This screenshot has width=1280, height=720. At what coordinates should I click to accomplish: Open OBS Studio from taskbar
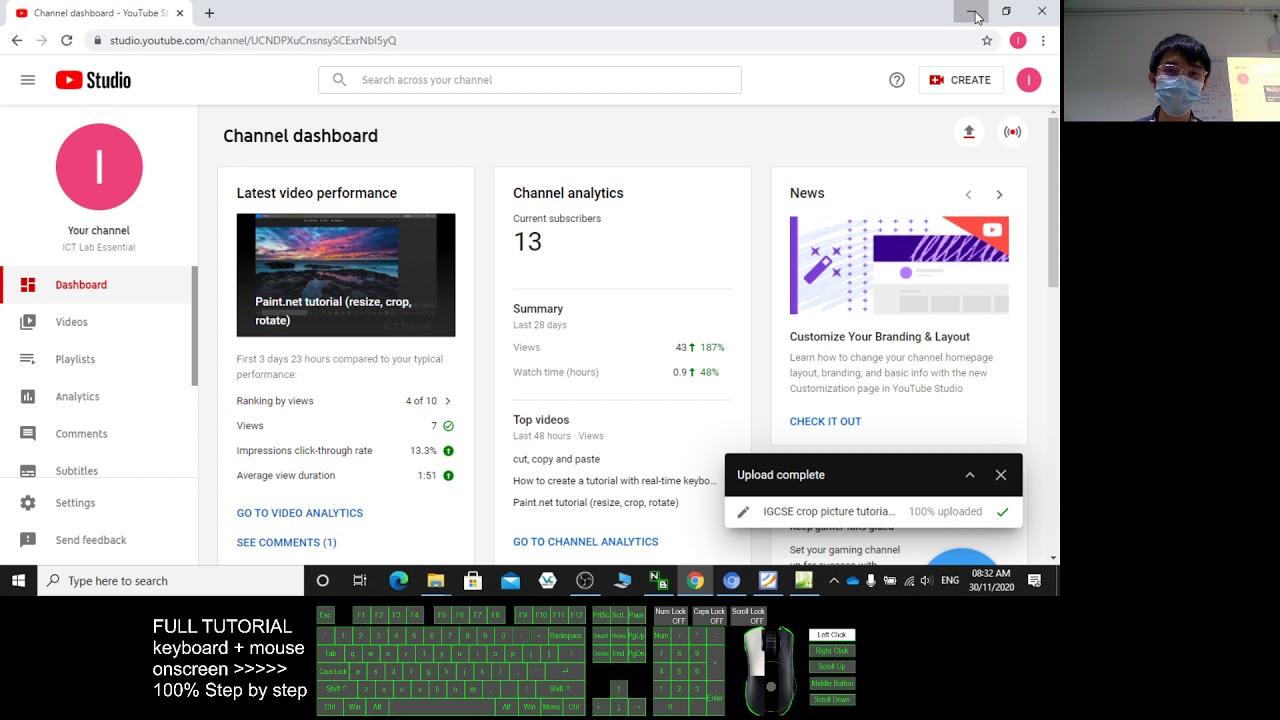(x=585, y=581)
